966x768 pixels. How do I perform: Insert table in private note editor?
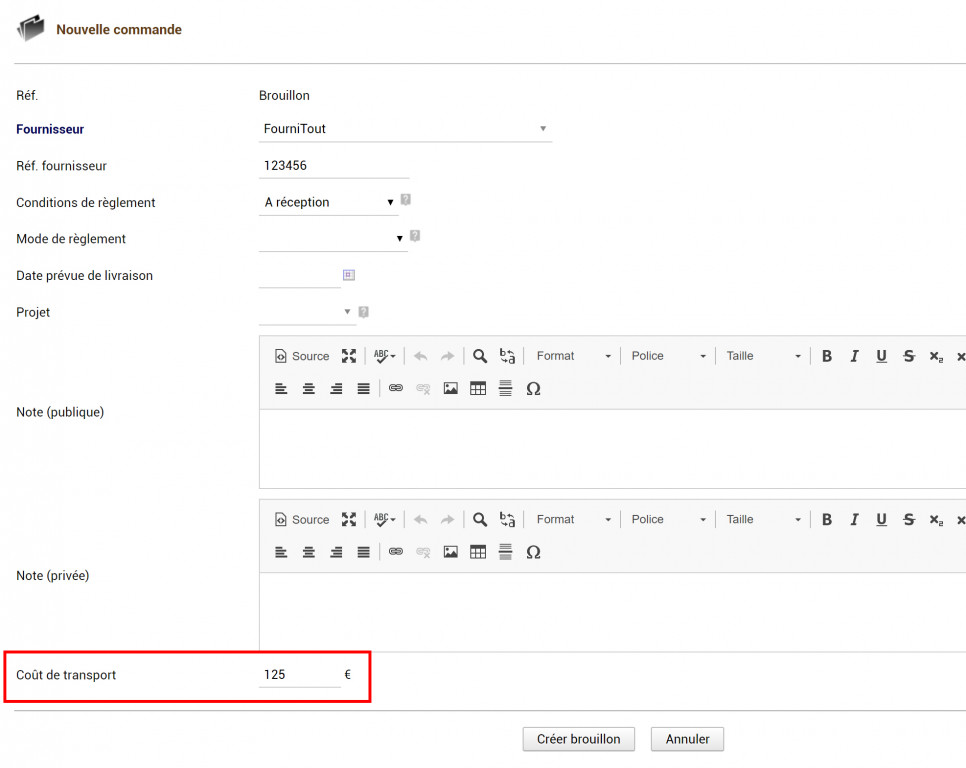click(478, 552)
